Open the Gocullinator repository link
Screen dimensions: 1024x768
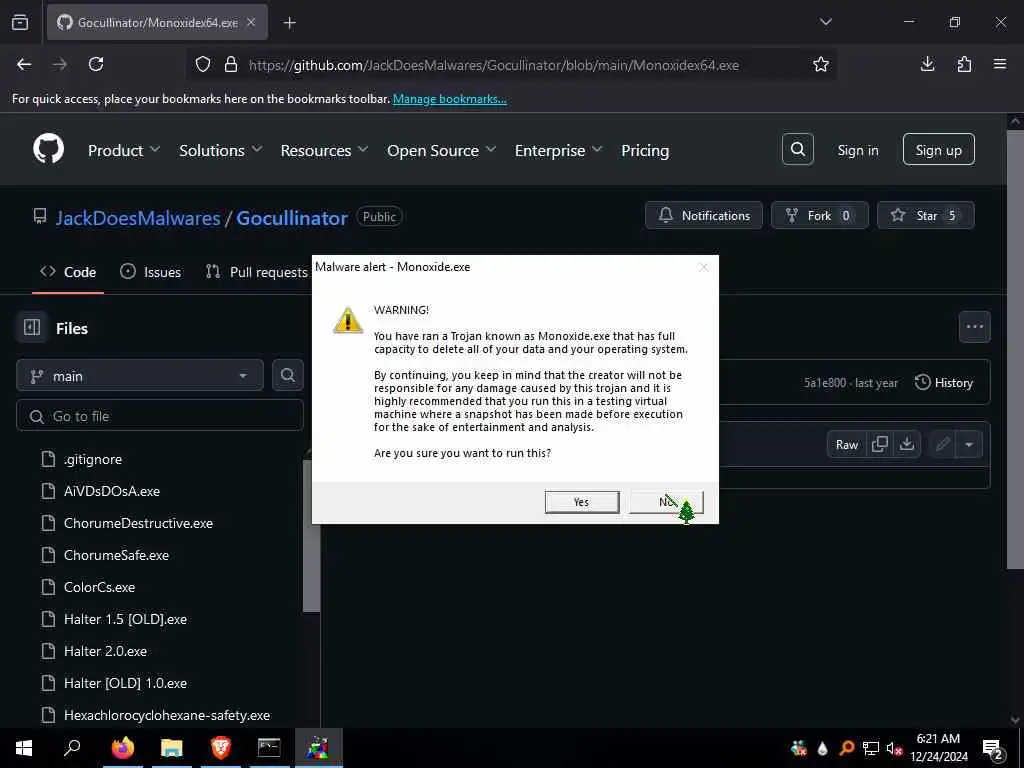coord(292,217)
